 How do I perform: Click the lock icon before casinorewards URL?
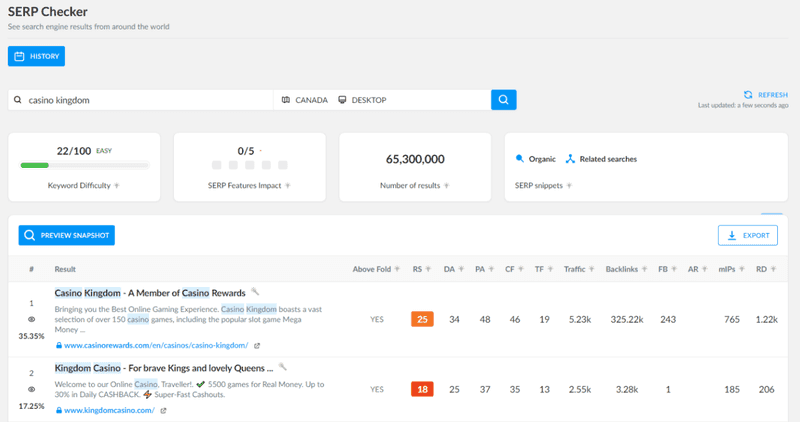coord(59,345)
